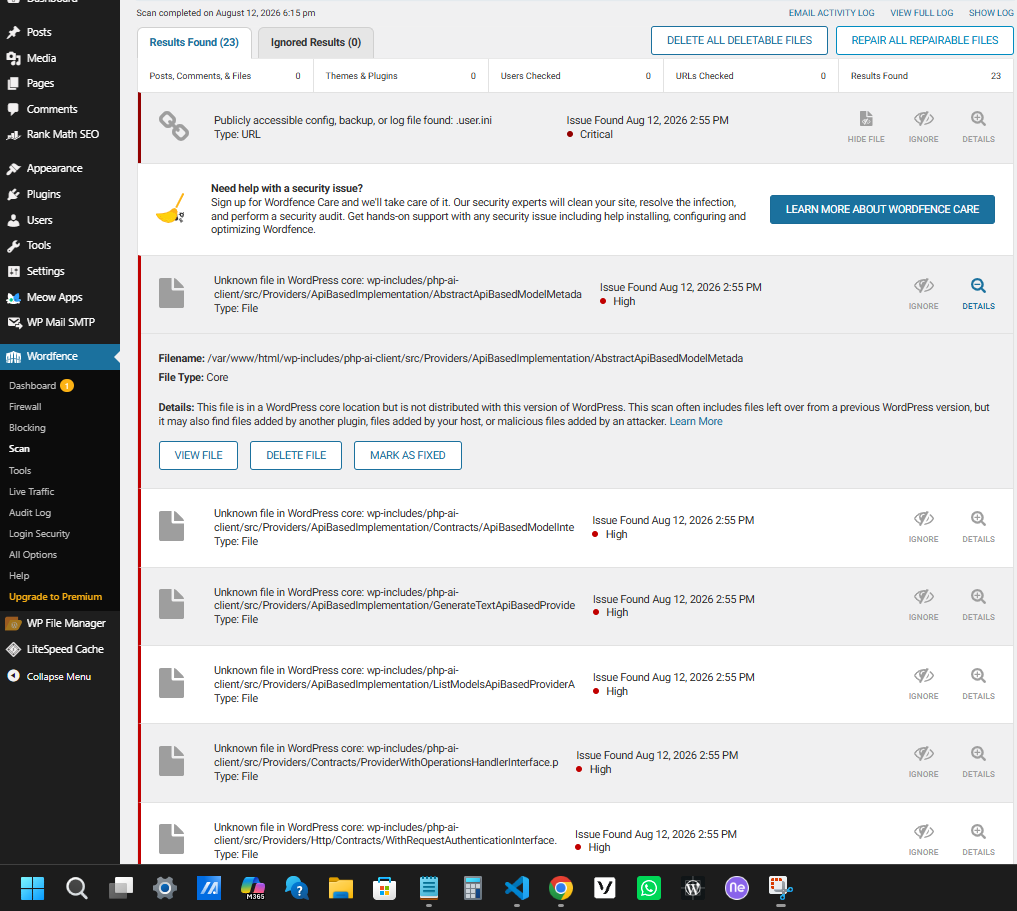Click the WP File Manager icon
Viewport: 1017px width, 911px height.
14,623
